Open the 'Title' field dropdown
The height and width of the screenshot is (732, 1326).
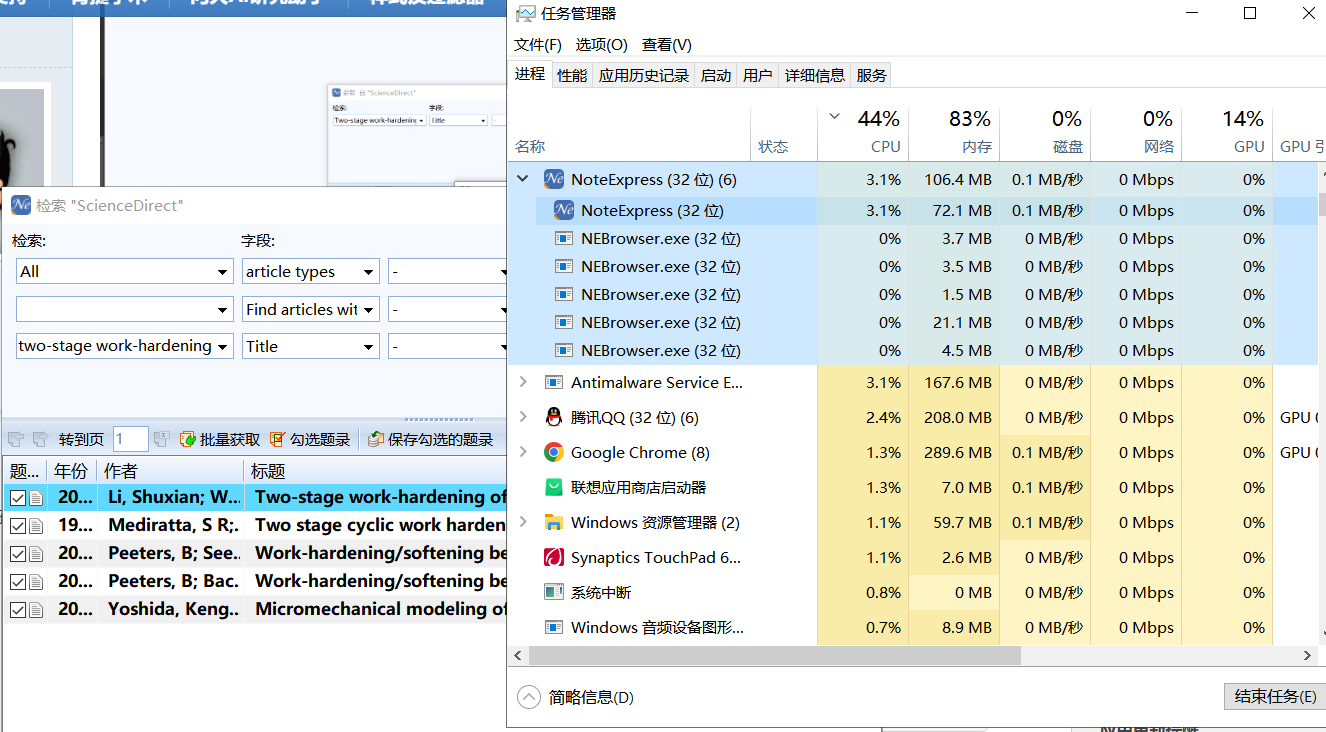point(369,347)
